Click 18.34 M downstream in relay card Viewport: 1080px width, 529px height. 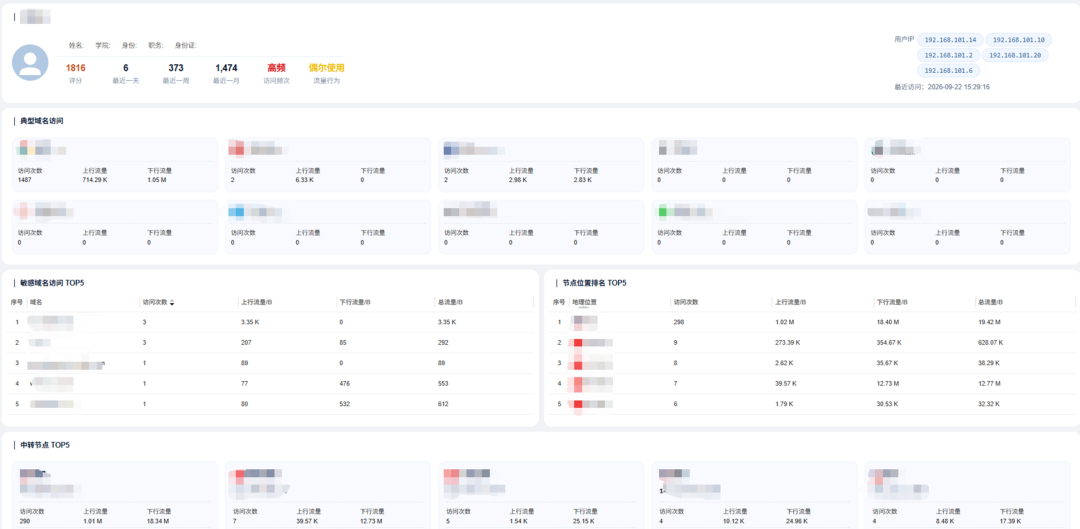(158, 521)
